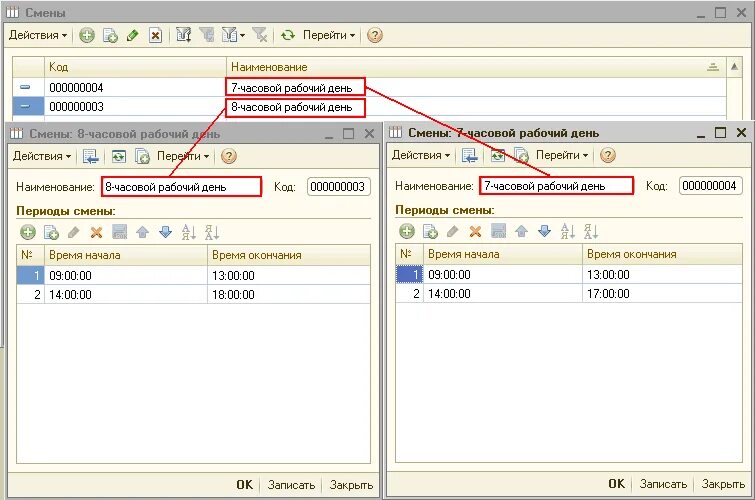This screenshot has height=500, width=755.
Task: Sort periods descending in 7-часовой window
Action: (x=591, y=231)
